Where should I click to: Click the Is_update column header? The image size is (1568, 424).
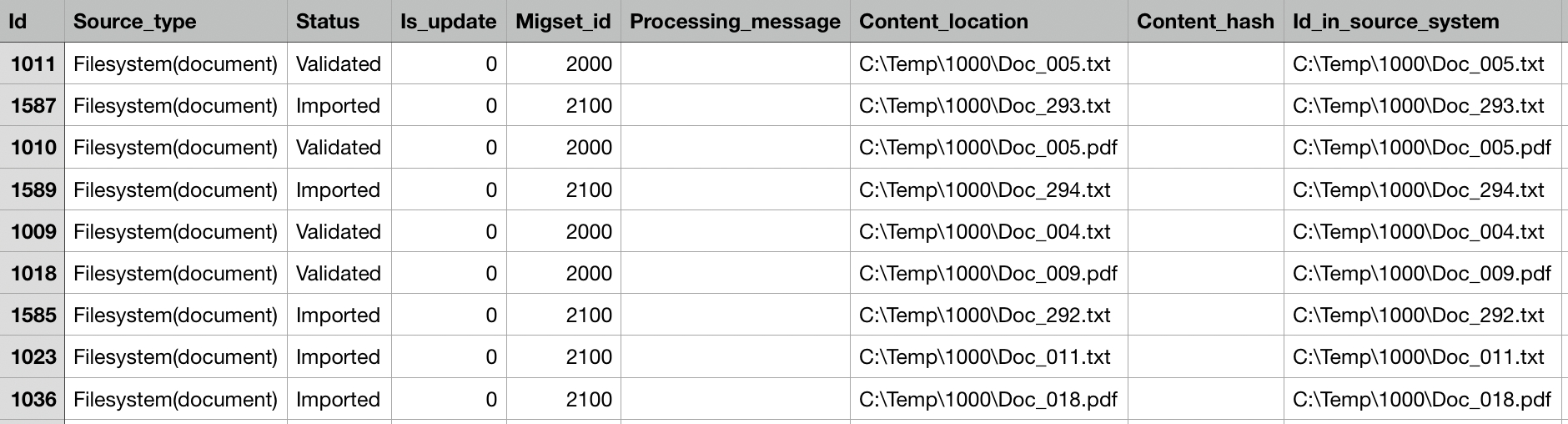[448, 22]
